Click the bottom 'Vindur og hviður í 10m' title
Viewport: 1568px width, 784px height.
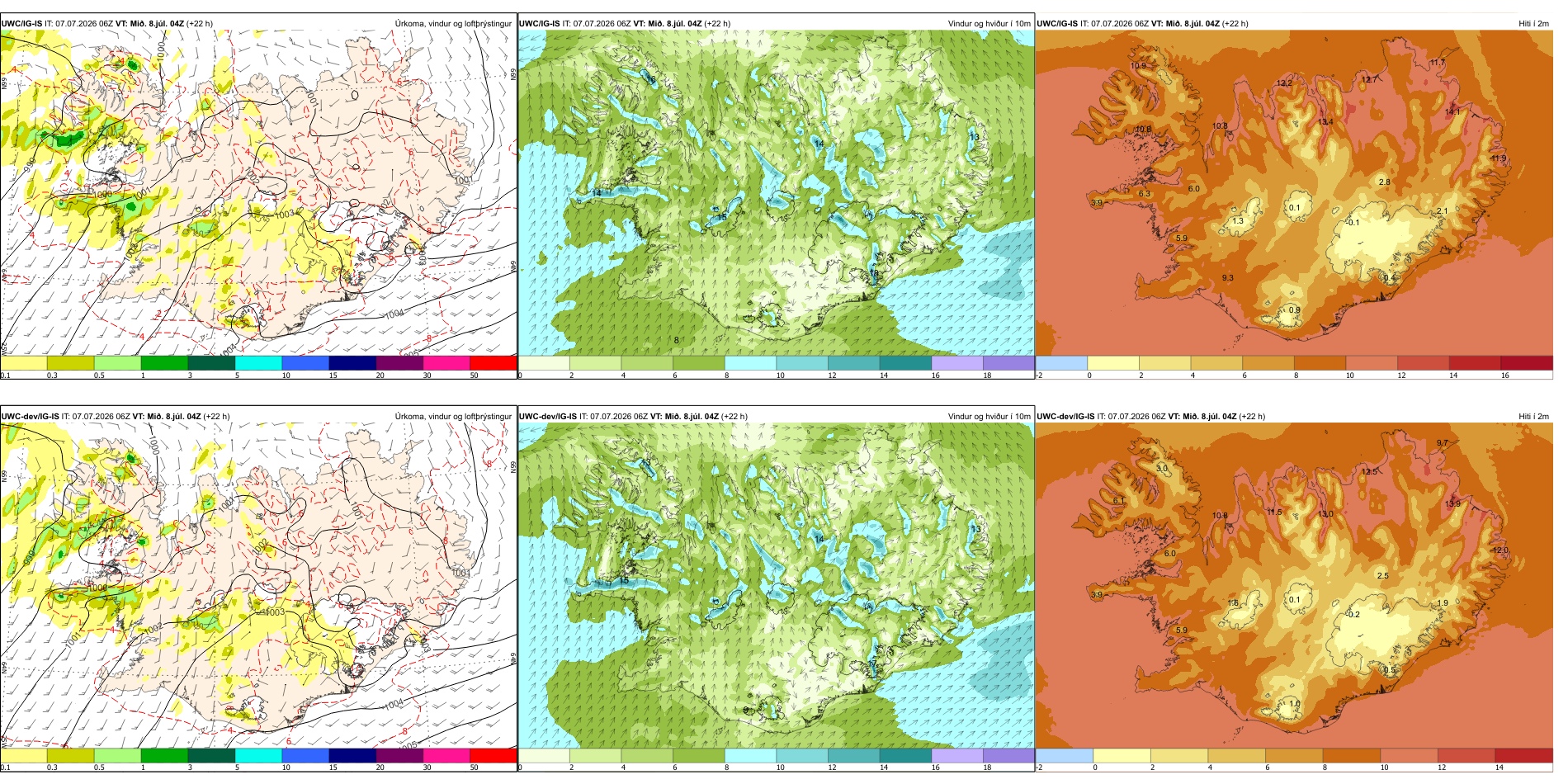(x=989, y=417)
